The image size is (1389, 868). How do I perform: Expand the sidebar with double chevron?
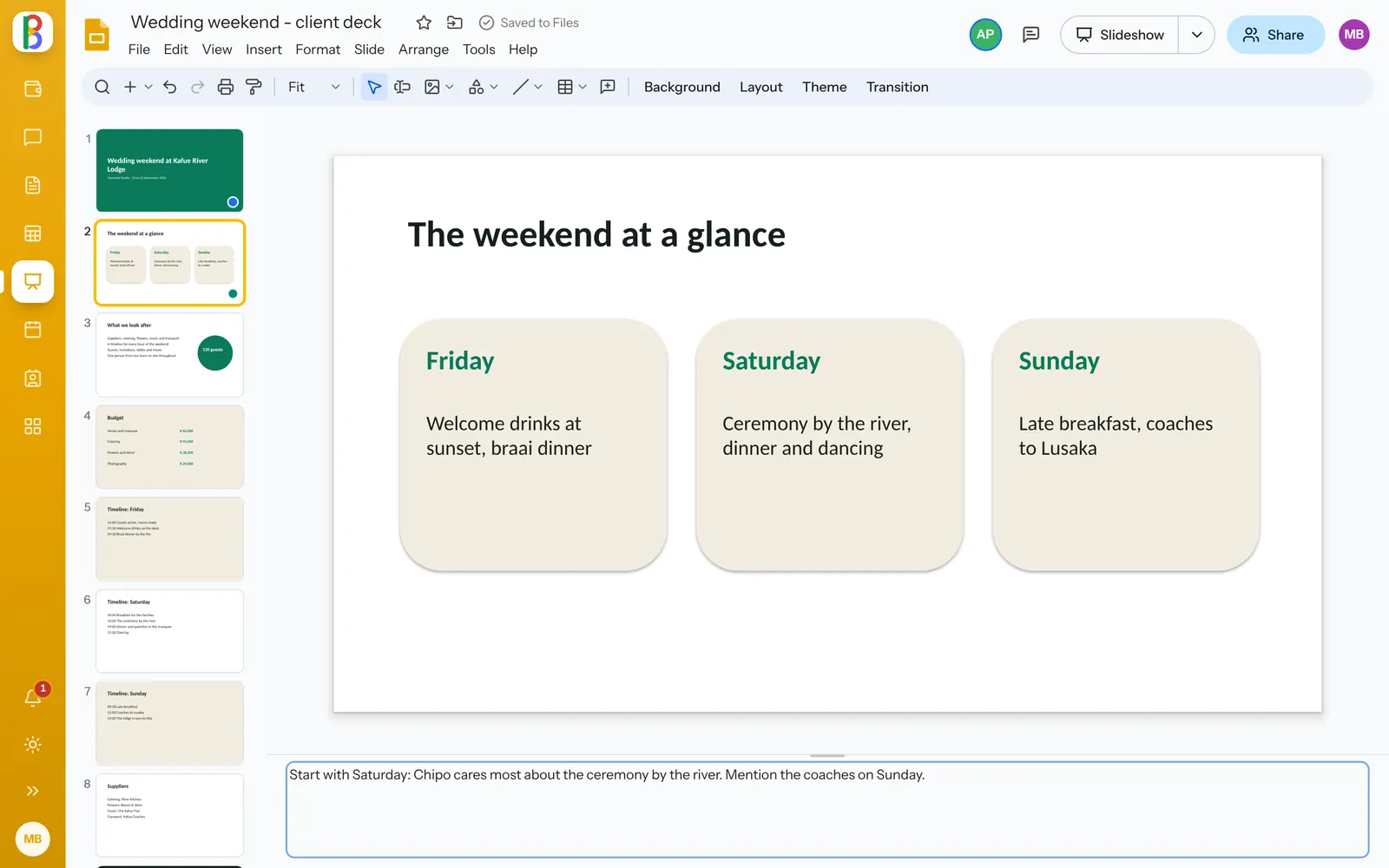(33, 791)
